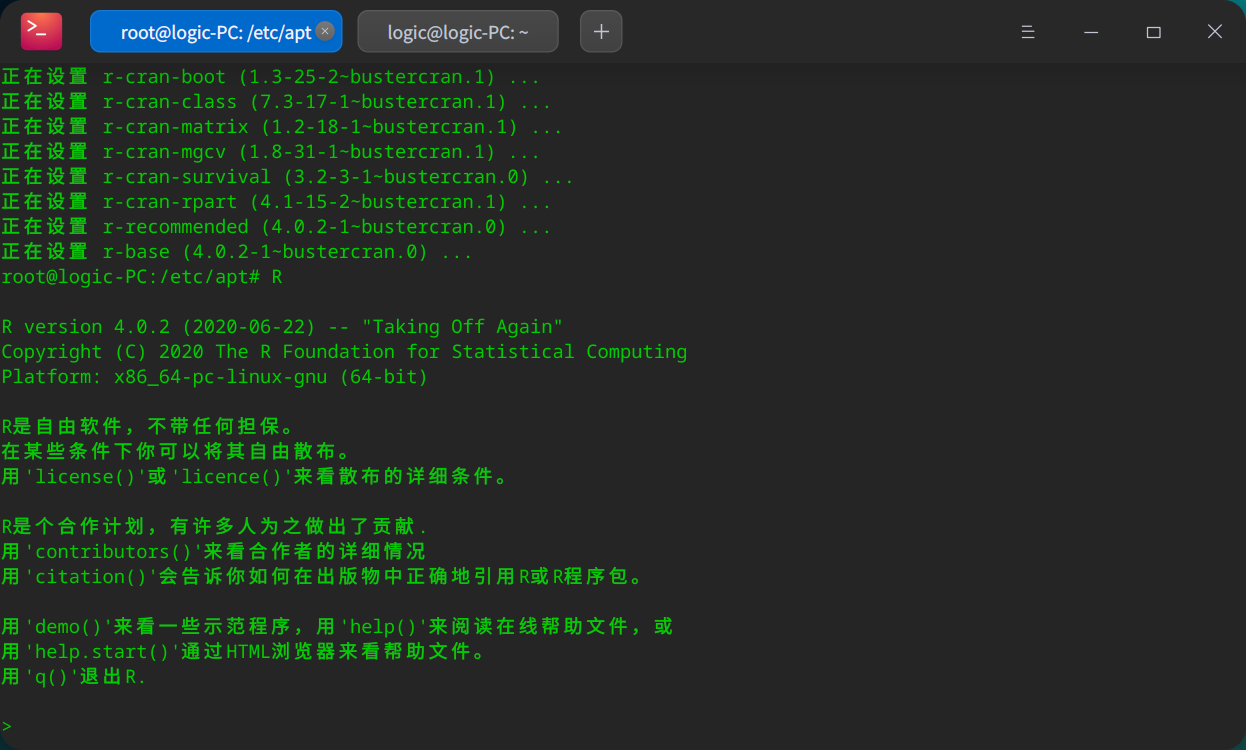Viewport: 1246px width, 750px height.
Task: Click the 'root@logic-PC:/etc/apt# R' command line
Action: click(x=142, y=277)
